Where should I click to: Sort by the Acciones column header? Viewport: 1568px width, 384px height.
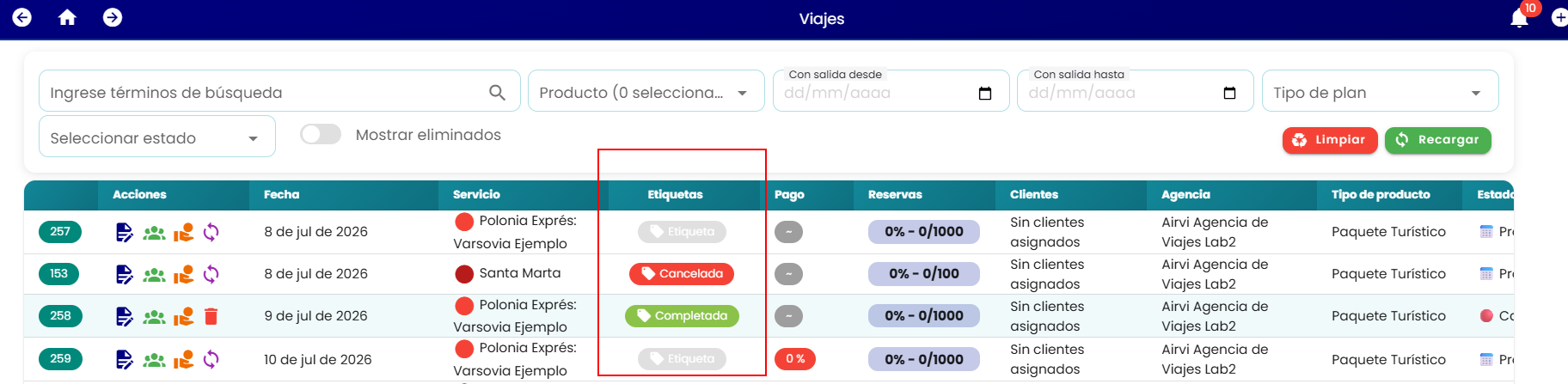(139, 195)
